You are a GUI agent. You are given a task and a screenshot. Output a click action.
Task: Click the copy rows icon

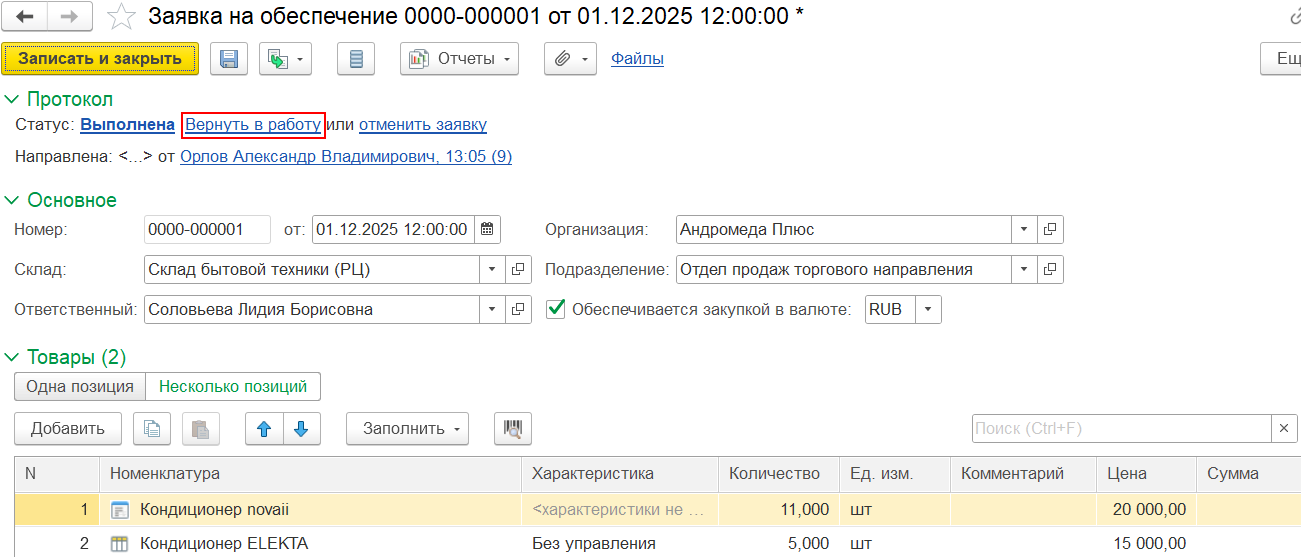tap(152, 429)
